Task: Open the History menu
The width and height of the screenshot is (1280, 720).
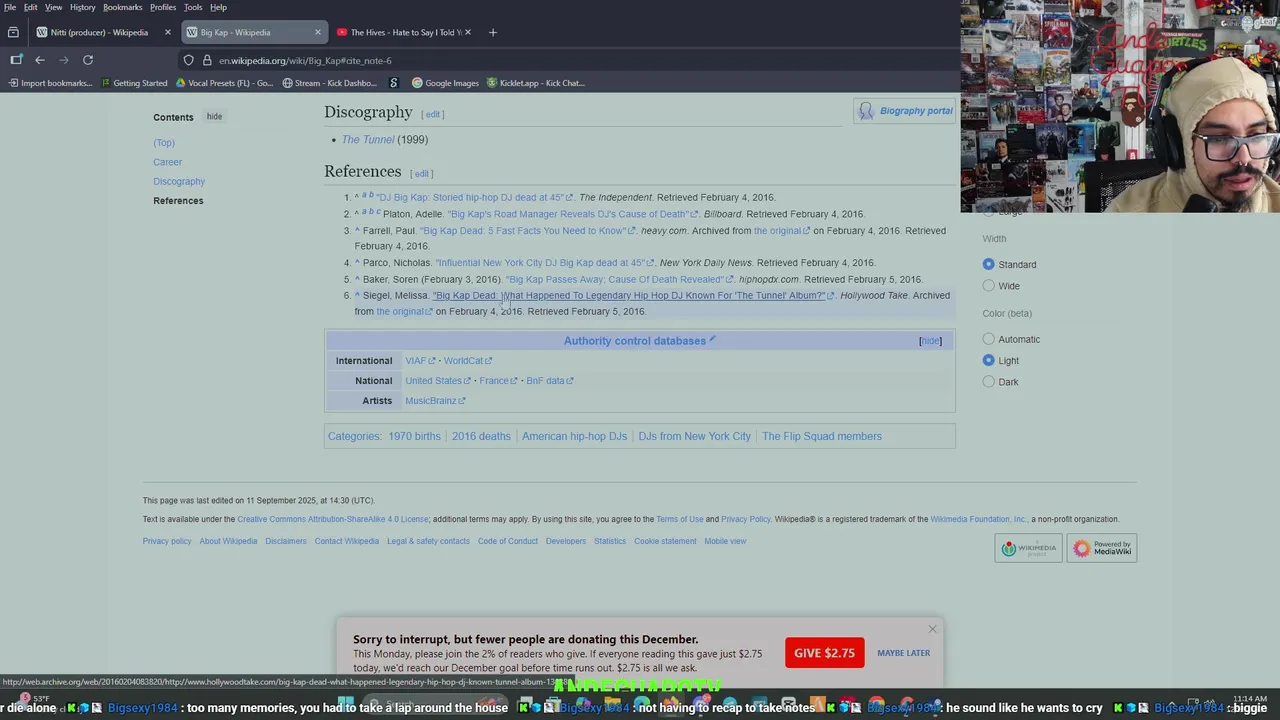Action: click(x=82, y=7)
